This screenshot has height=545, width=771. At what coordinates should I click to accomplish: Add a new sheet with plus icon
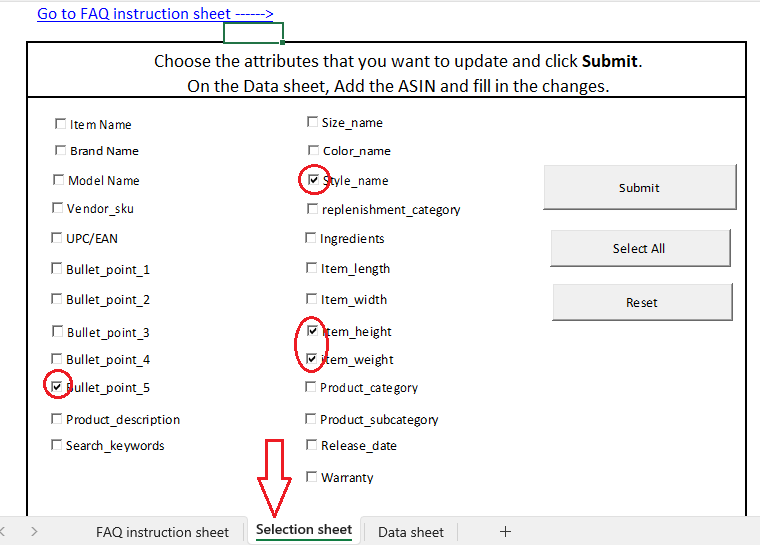point(505,532)
